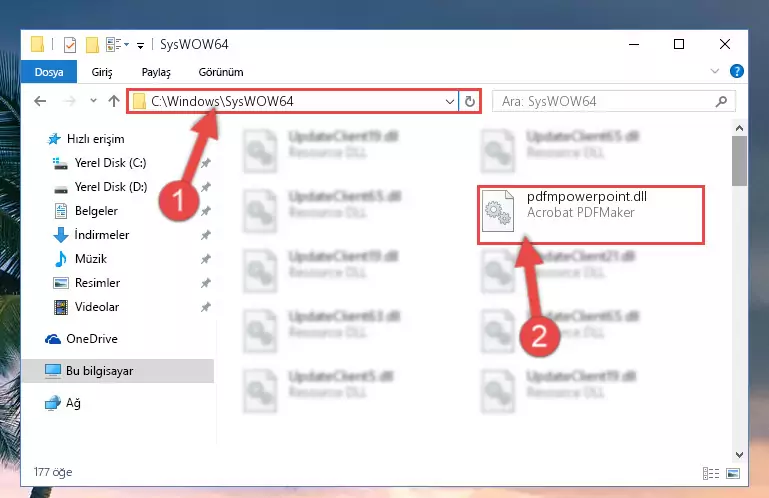Click the pin icon next to Yerel Disk (D:)
The image size is (769, 498).
point(205,187)
